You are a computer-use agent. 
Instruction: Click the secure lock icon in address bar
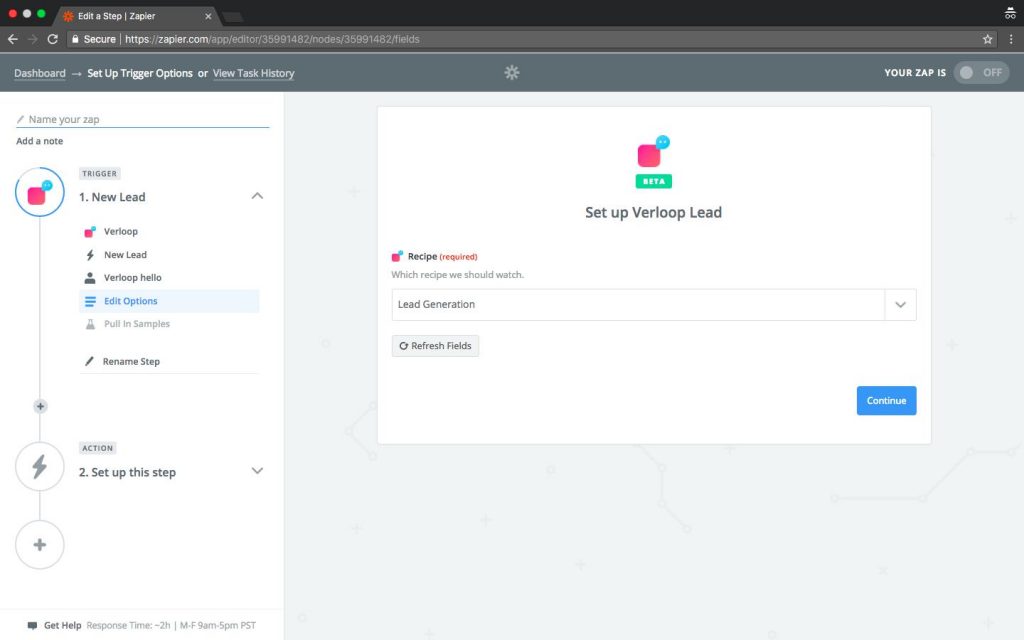tap(75, 39)
